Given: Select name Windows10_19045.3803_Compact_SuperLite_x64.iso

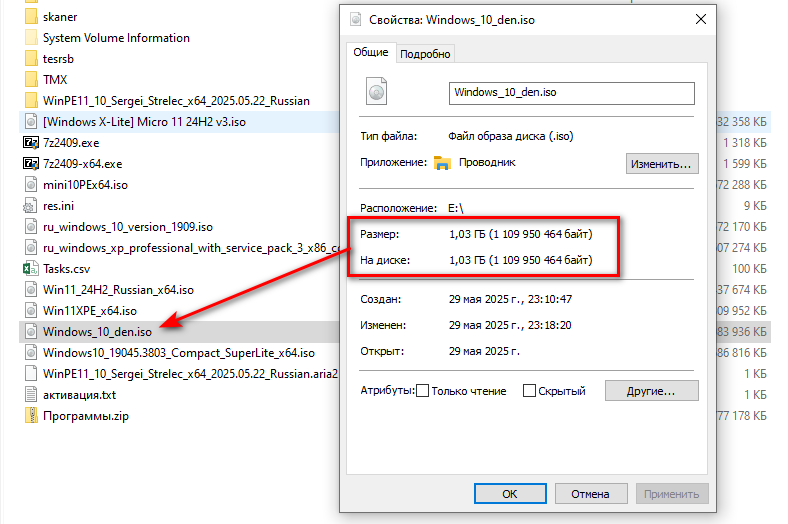Looking at the screenshot, I should point(179,353).
